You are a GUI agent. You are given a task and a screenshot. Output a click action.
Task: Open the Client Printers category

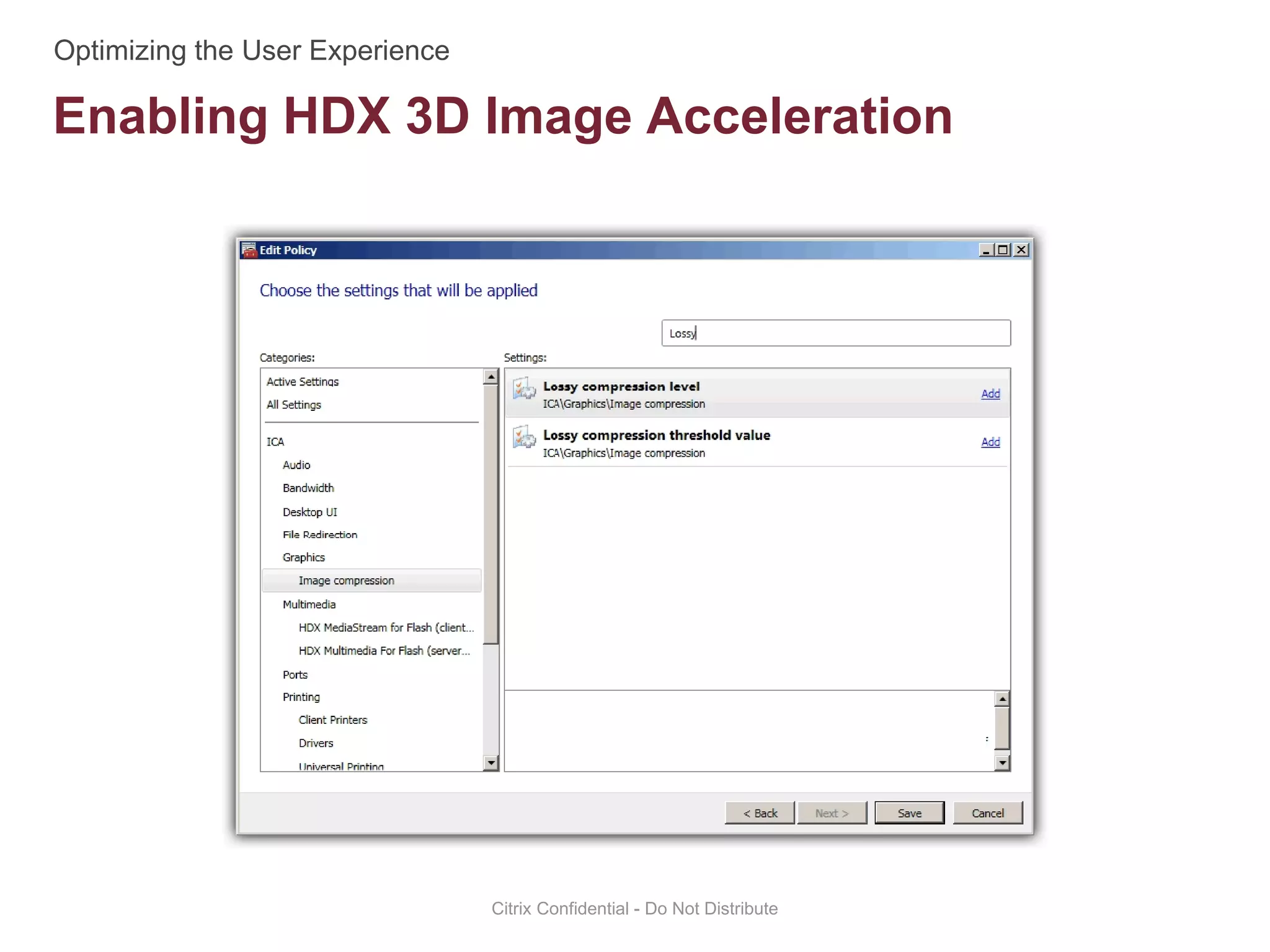point(333,720)
